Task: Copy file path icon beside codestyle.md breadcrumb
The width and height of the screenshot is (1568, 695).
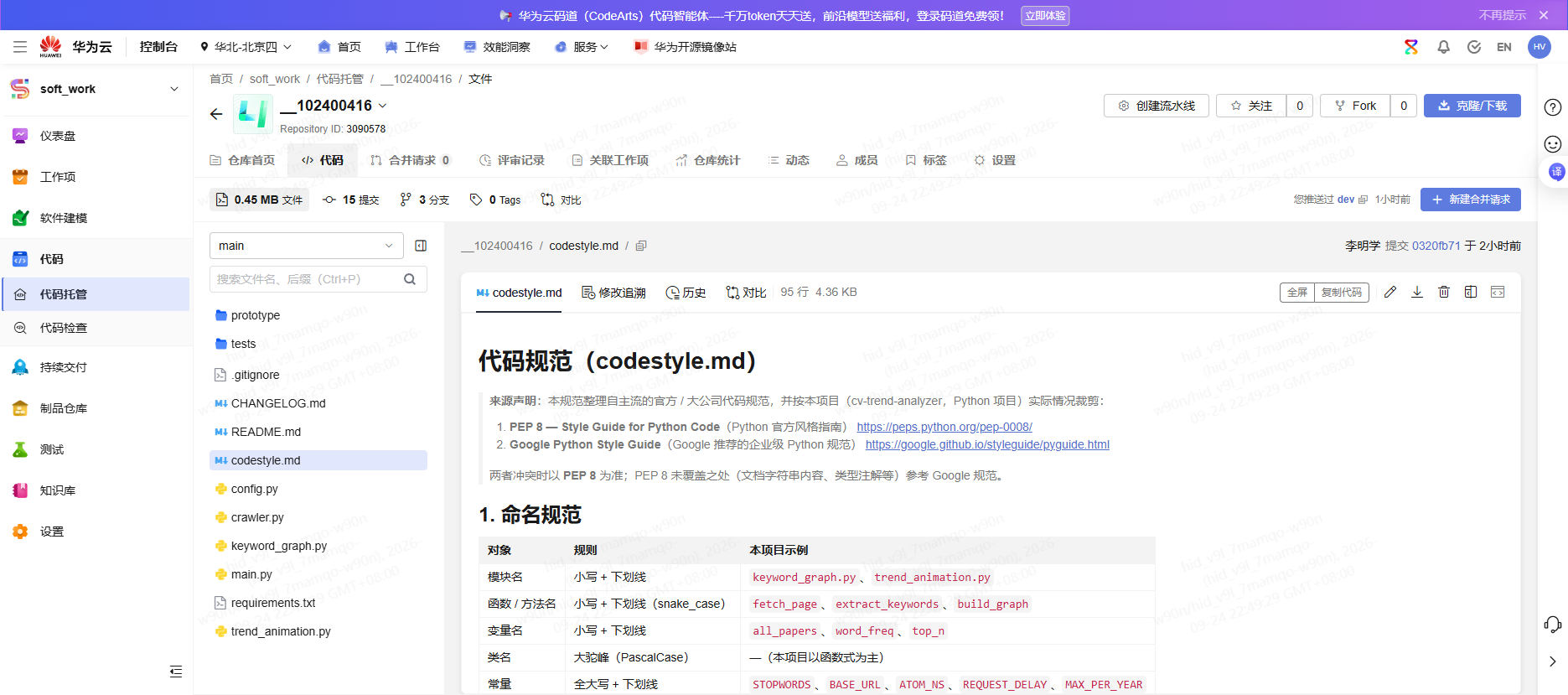Action: point(641,246)
